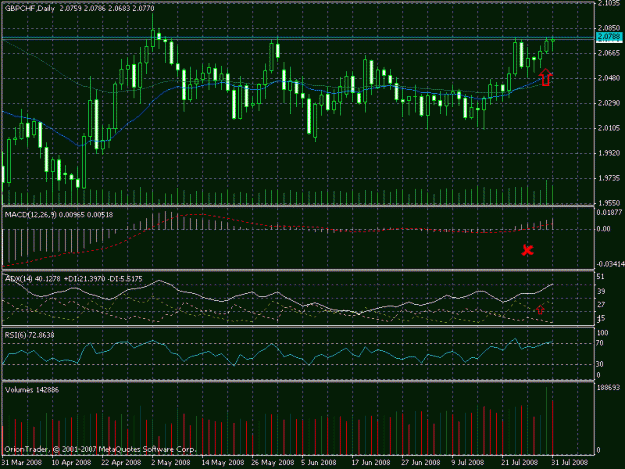Screen dimensions: 625x469
Task: Click the 1.9735 price axis value
Action: coord(609,178)
